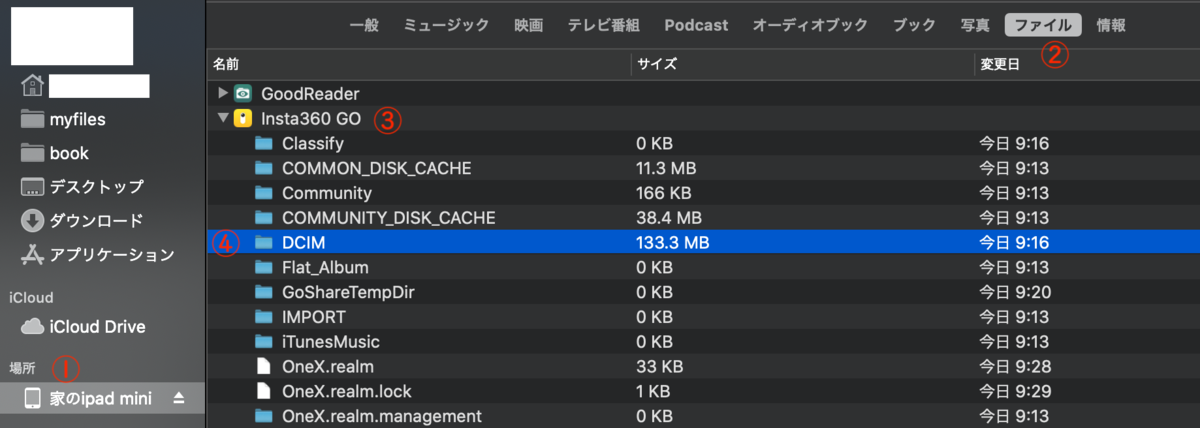Collapse the Insta360 GO app row
This screenshot has width=1200, height=428.
click(223, 119)
